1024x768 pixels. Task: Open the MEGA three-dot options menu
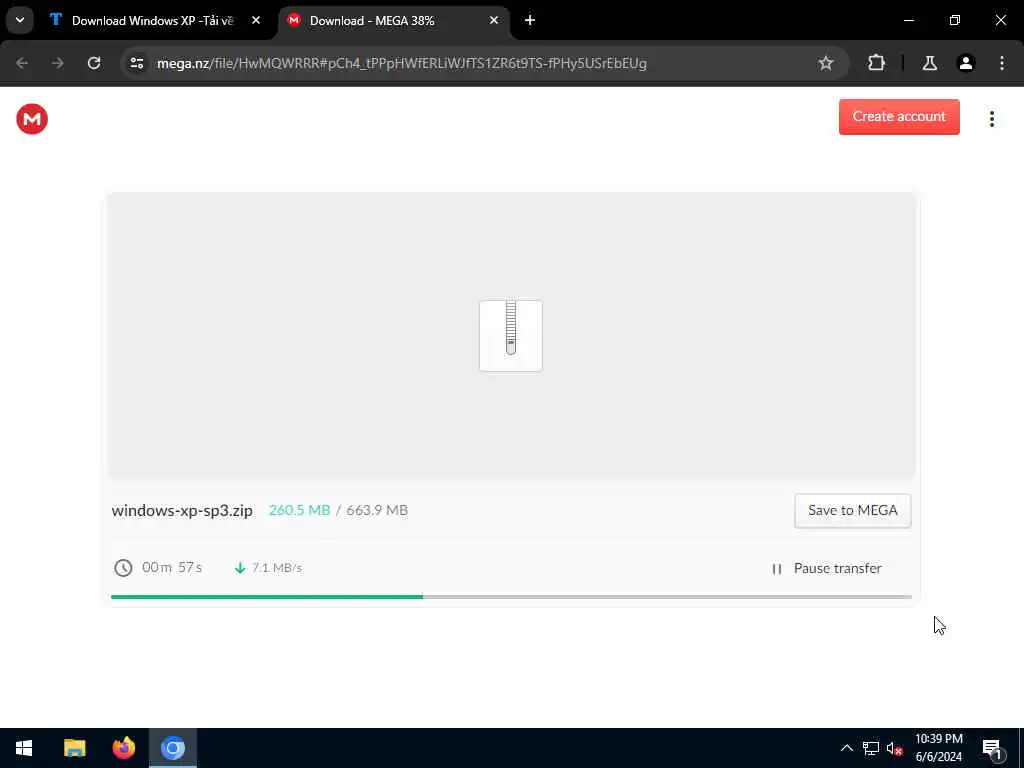pyautogui.click(x=991, y=119)
